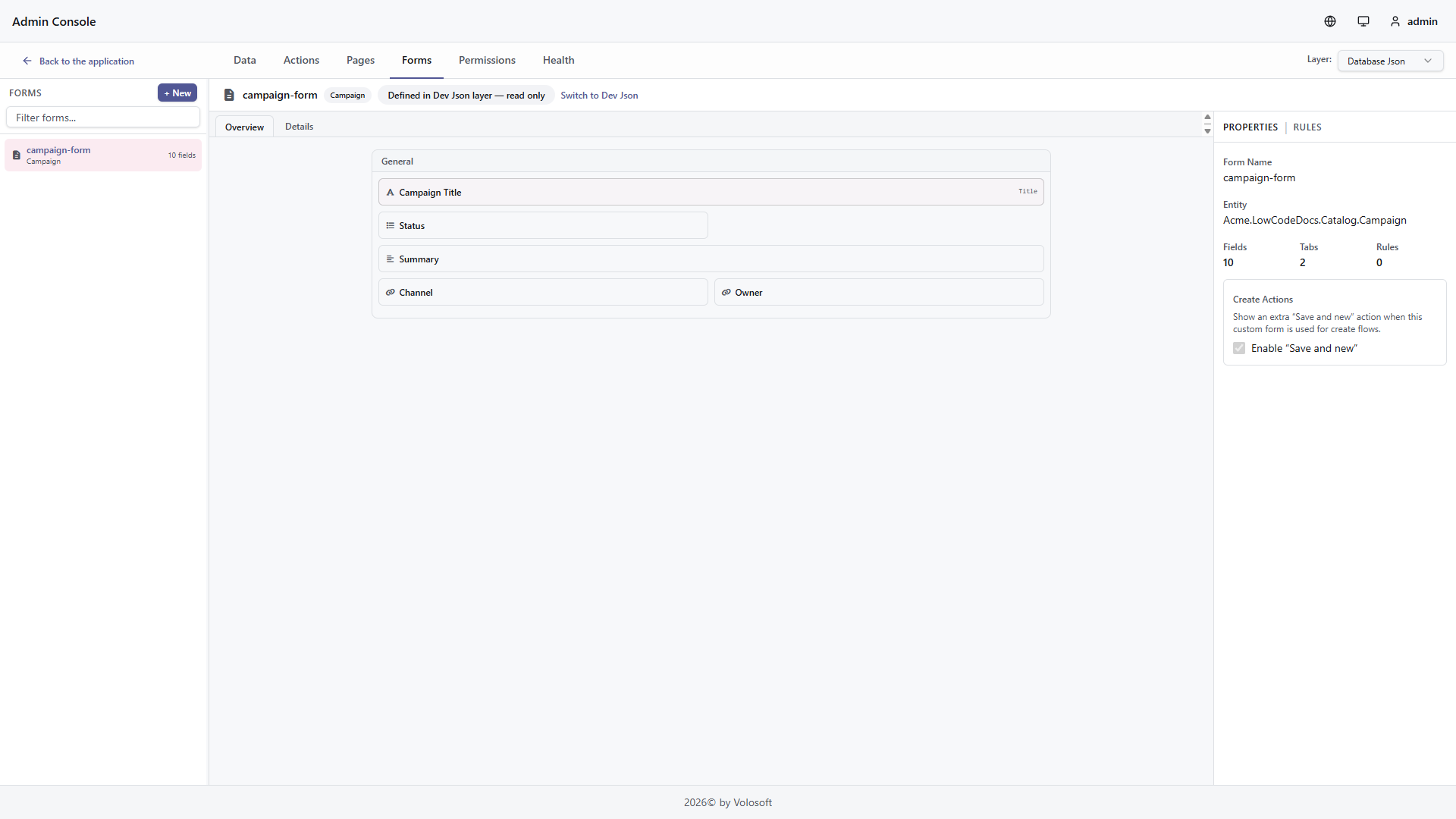Open the Health tab

tap(558, 60)
